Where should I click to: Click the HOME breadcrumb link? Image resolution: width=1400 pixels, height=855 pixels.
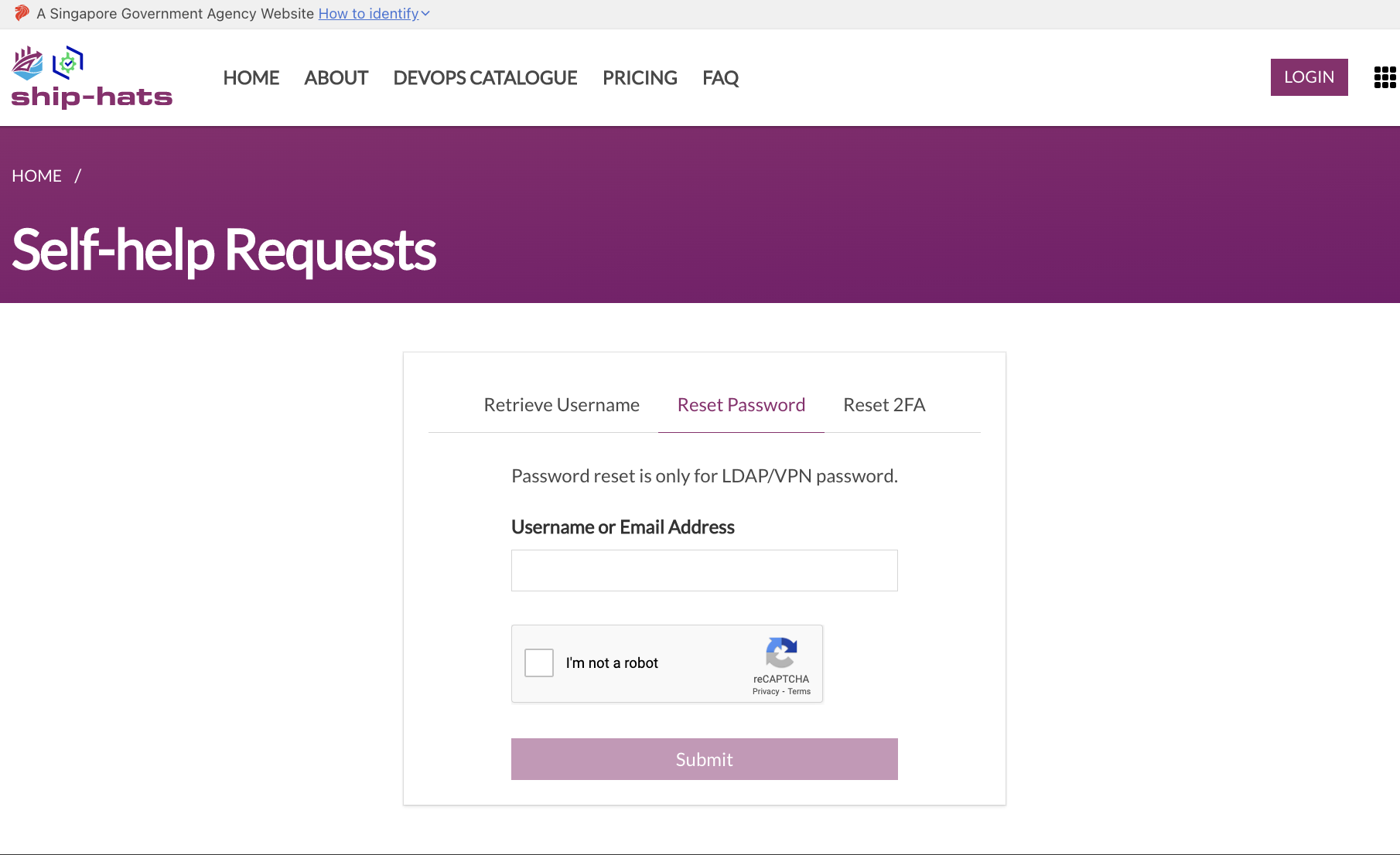(x=36, y=176)
